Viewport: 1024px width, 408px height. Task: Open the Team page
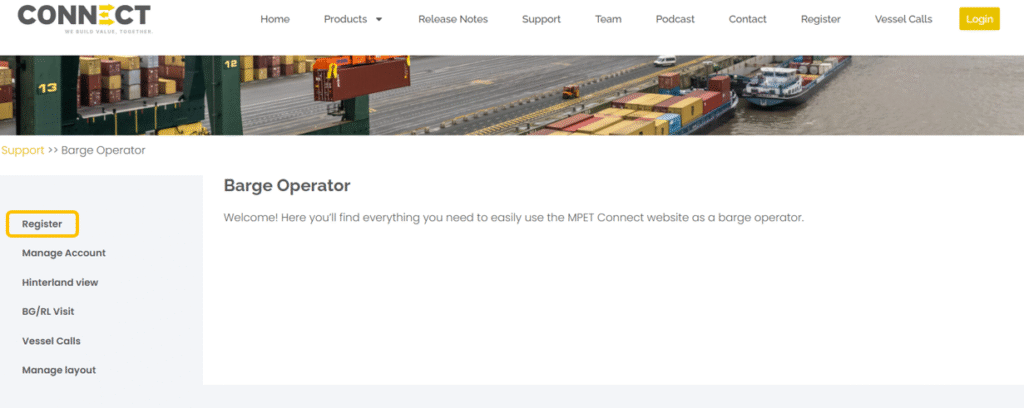608,19
